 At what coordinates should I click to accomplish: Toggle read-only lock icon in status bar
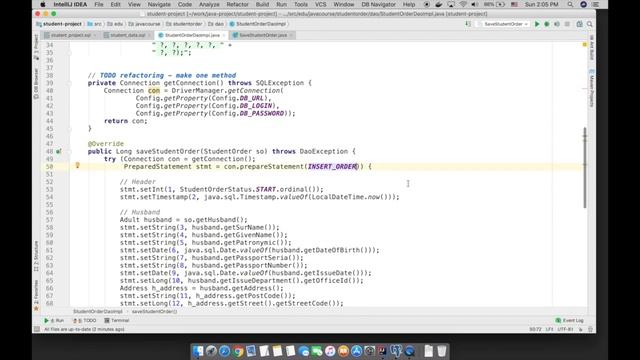[x=580, y=329]
